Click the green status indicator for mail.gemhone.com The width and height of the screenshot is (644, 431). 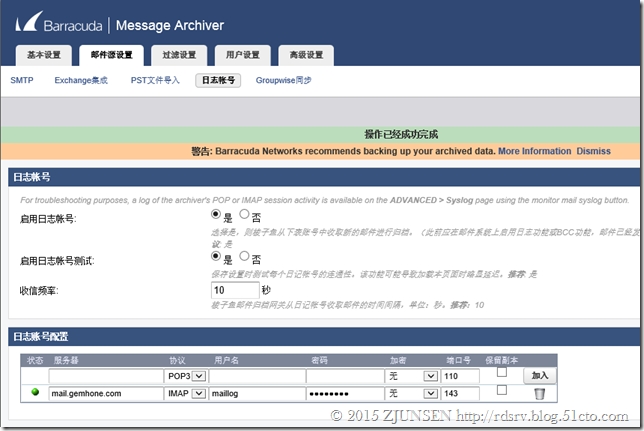click(x=35, y=392)
